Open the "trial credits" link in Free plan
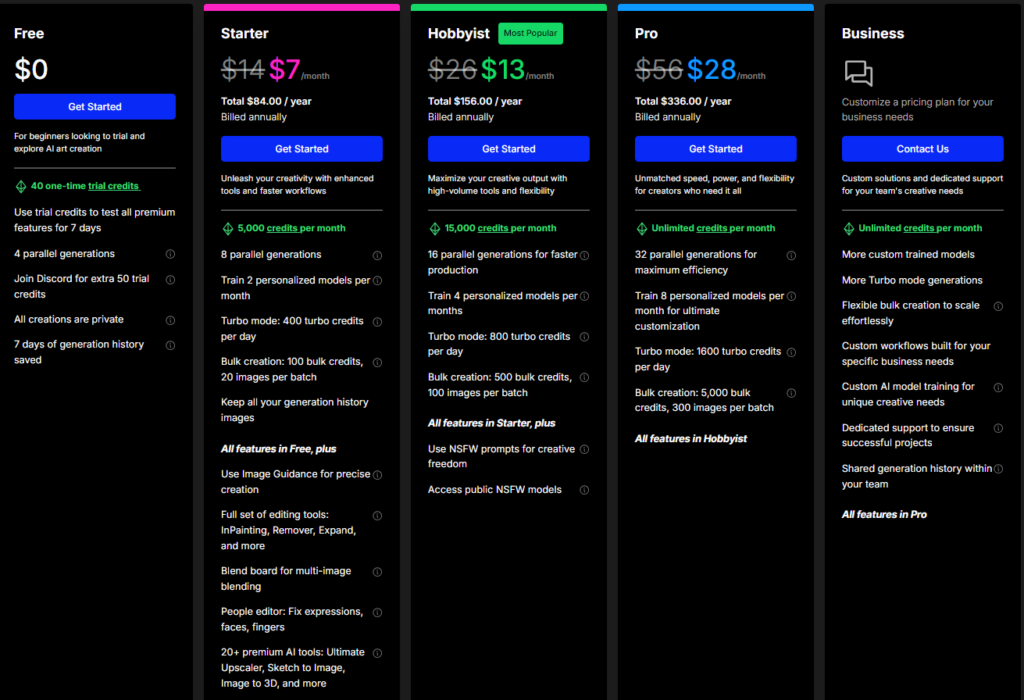 tap(113, 186)
